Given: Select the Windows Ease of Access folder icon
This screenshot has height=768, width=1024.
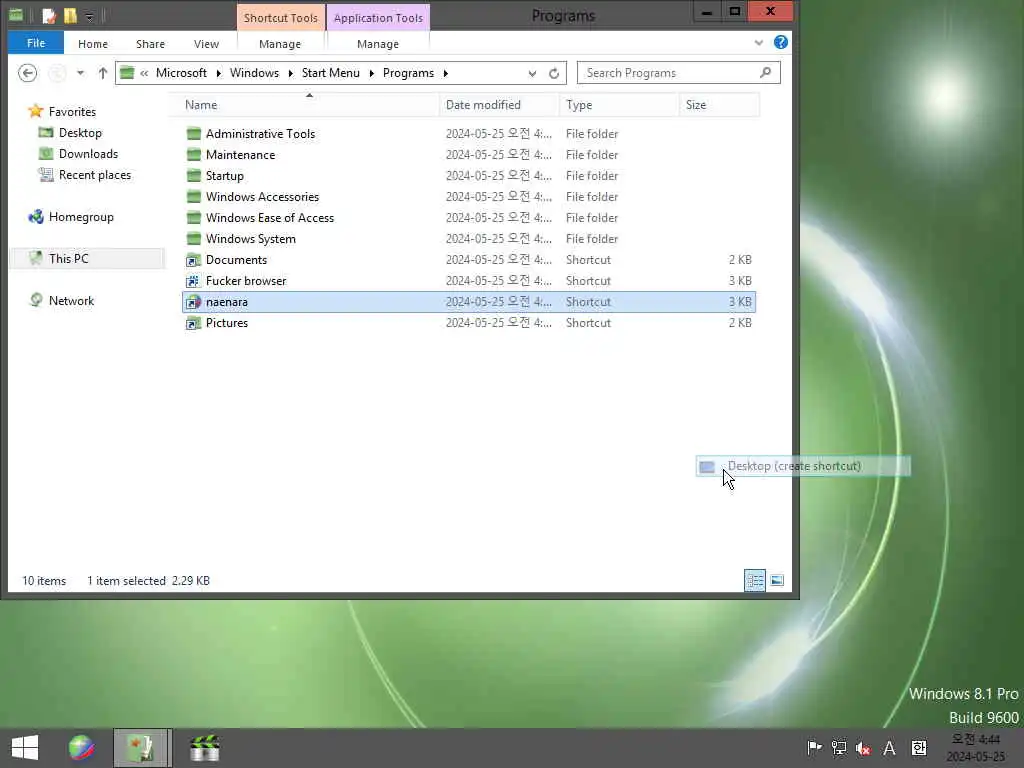Looking at the screenshot, I should [x=193, y=217].
